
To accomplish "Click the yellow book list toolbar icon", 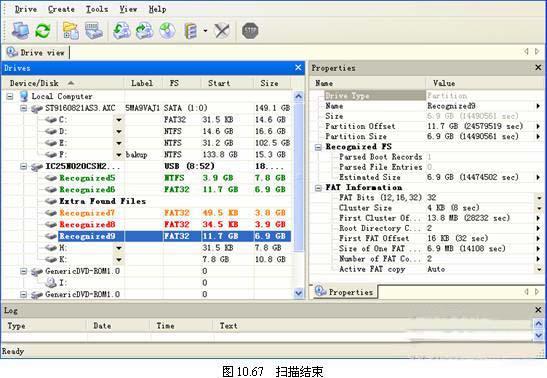I will click(190, 31).
